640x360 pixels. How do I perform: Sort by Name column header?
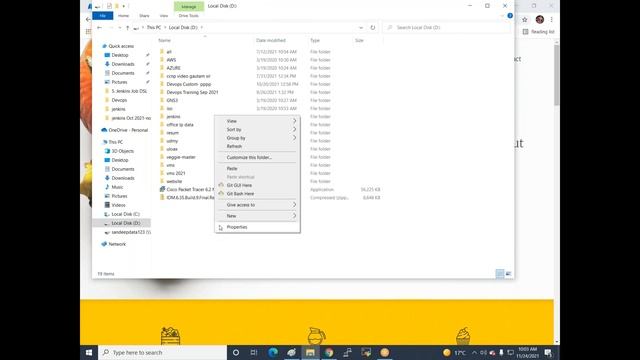[x=164, y=40]
